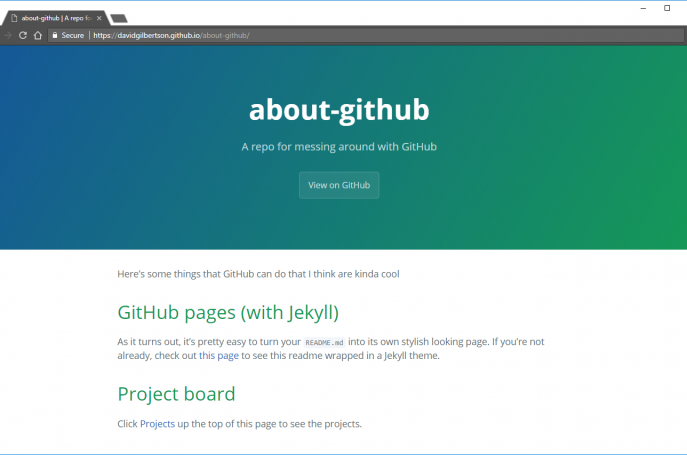The image size is (687, 455).
Task: Click the address bar URL
Action: coord(171,36)
